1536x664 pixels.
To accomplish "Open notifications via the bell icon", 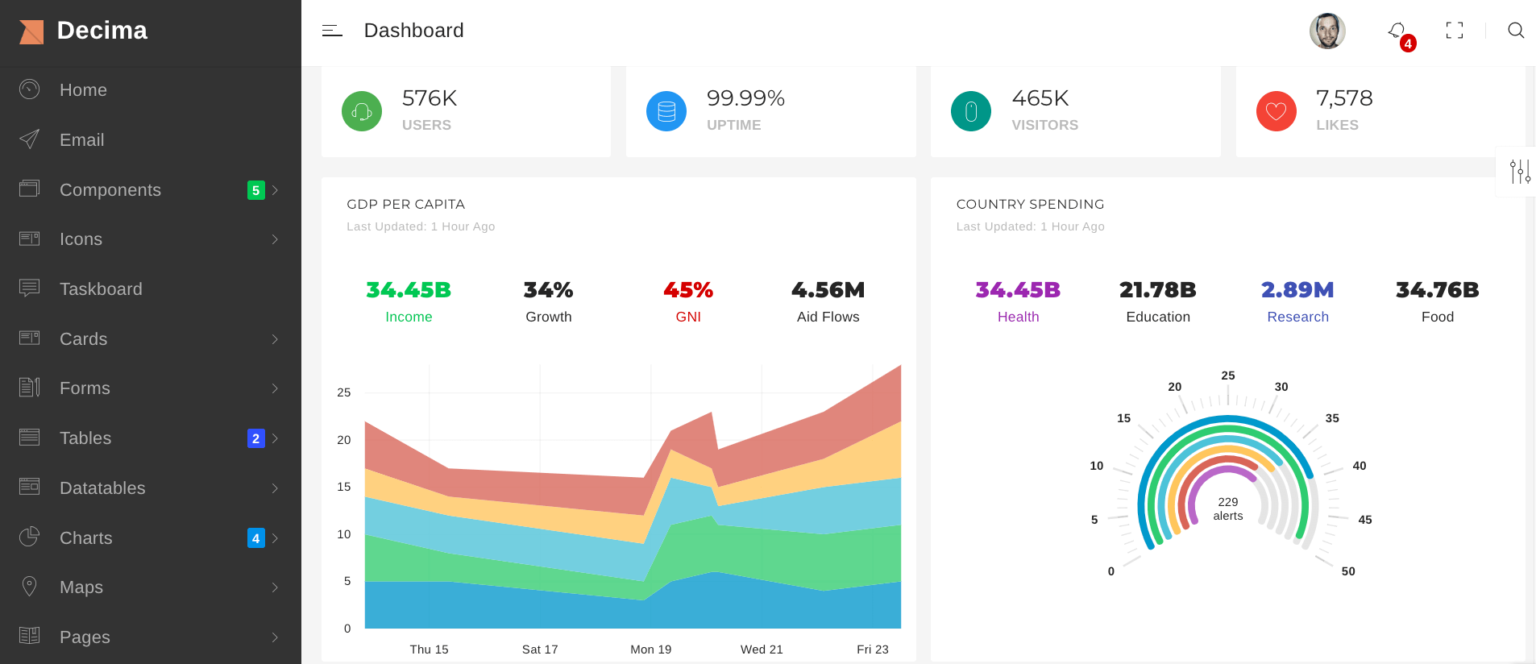I will [x=1396, y=30].
